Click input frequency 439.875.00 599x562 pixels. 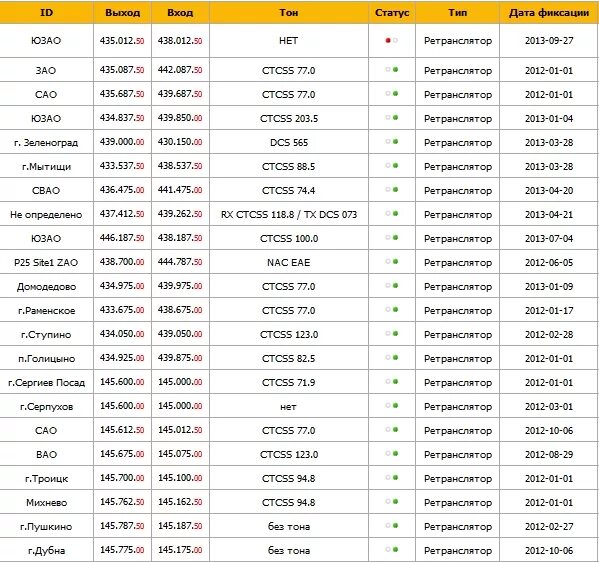(180, 358)
